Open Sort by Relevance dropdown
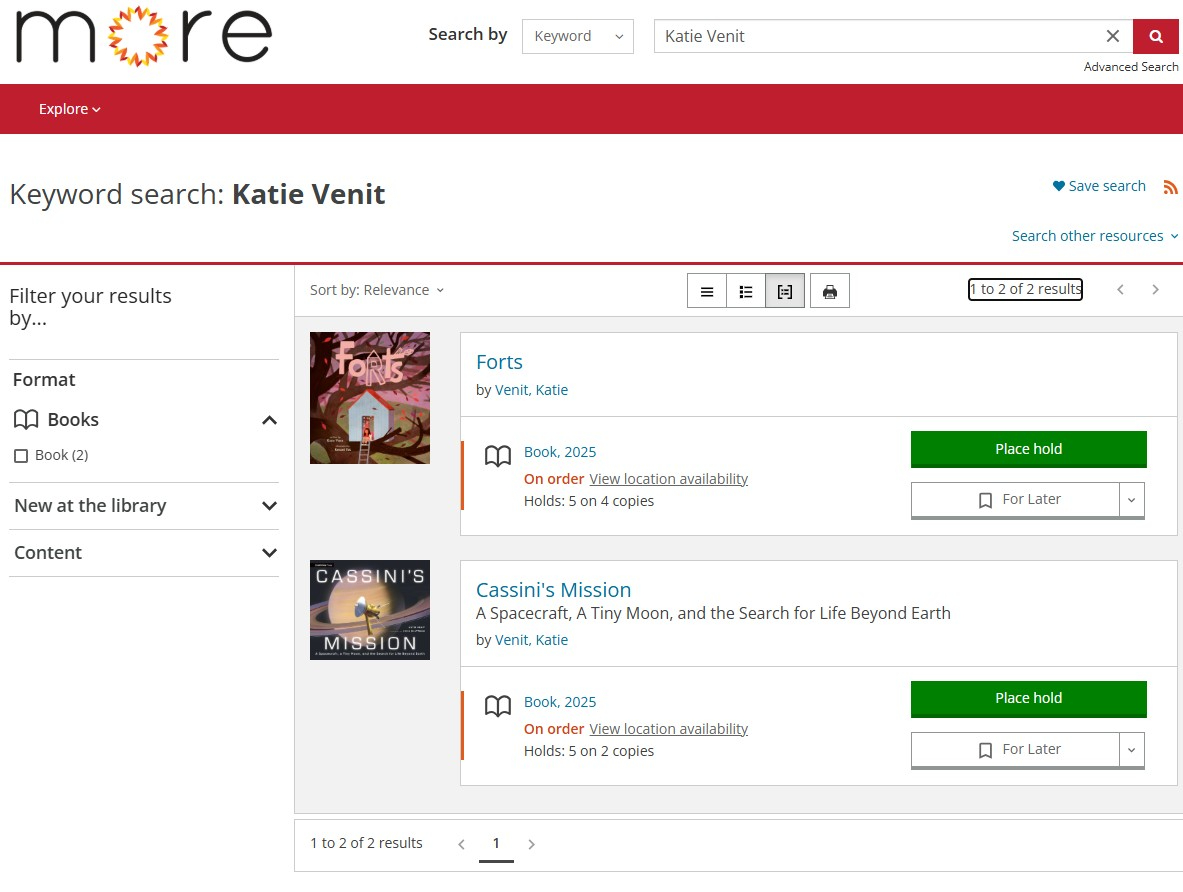The image size is (1183, 892). point(377,290)
